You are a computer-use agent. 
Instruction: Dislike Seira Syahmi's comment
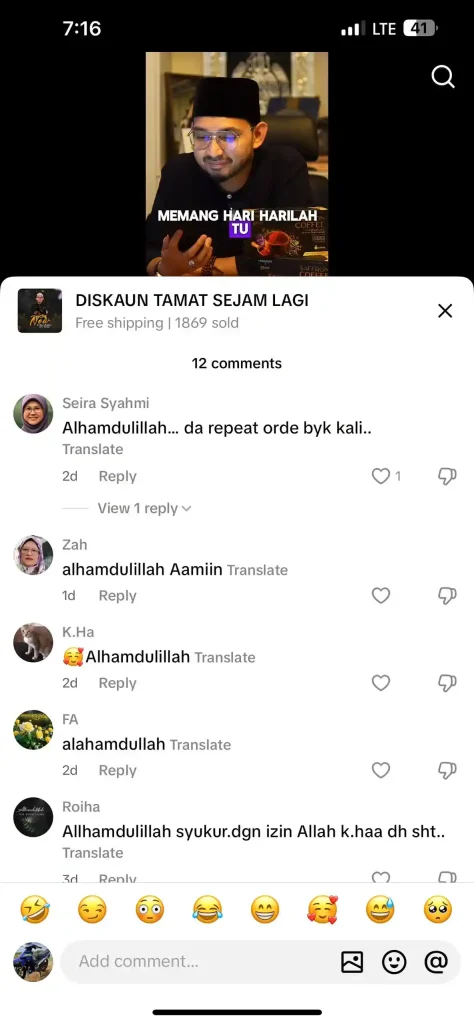447,476
